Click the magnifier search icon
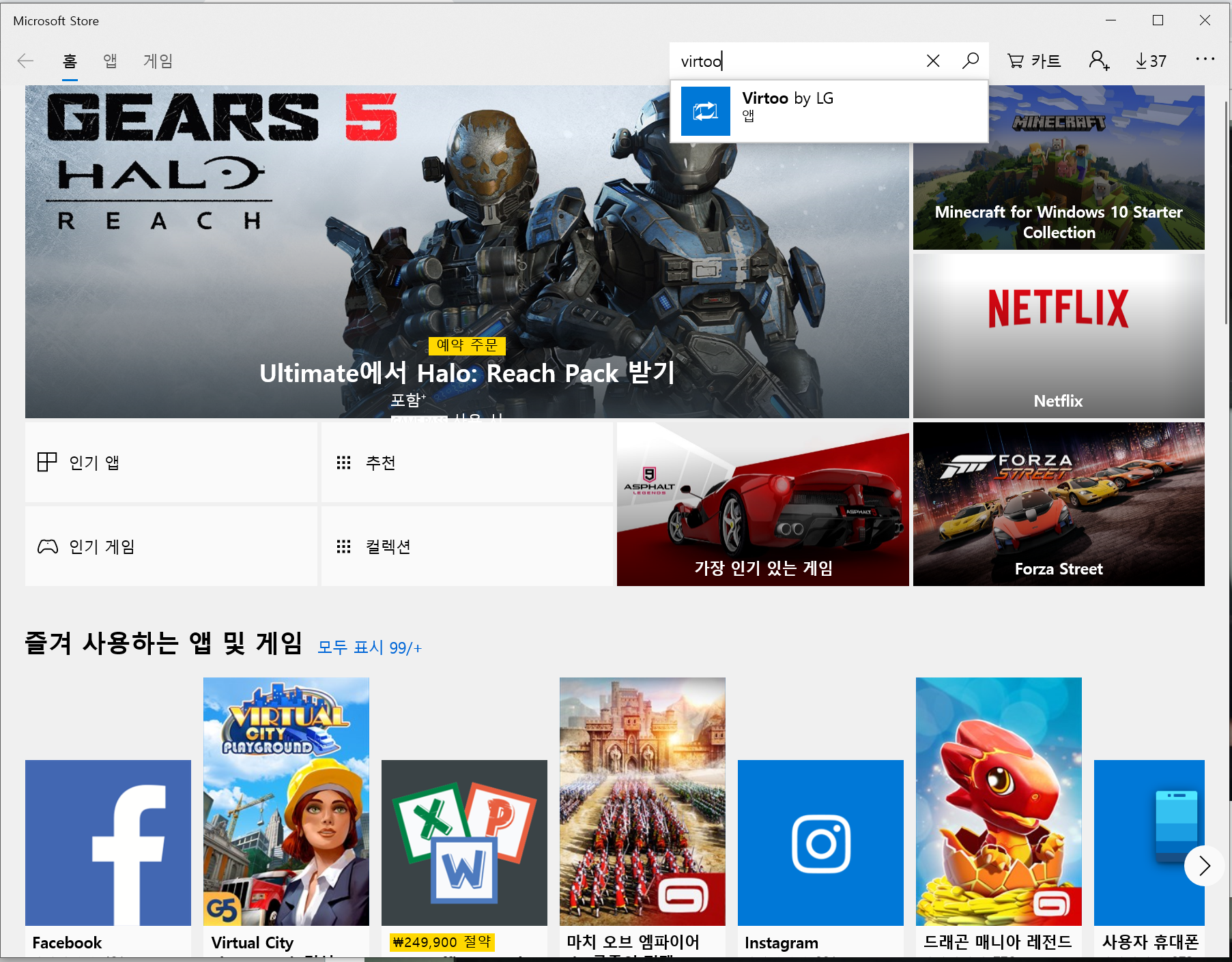 pyautogui.click(x=971, y=61)
